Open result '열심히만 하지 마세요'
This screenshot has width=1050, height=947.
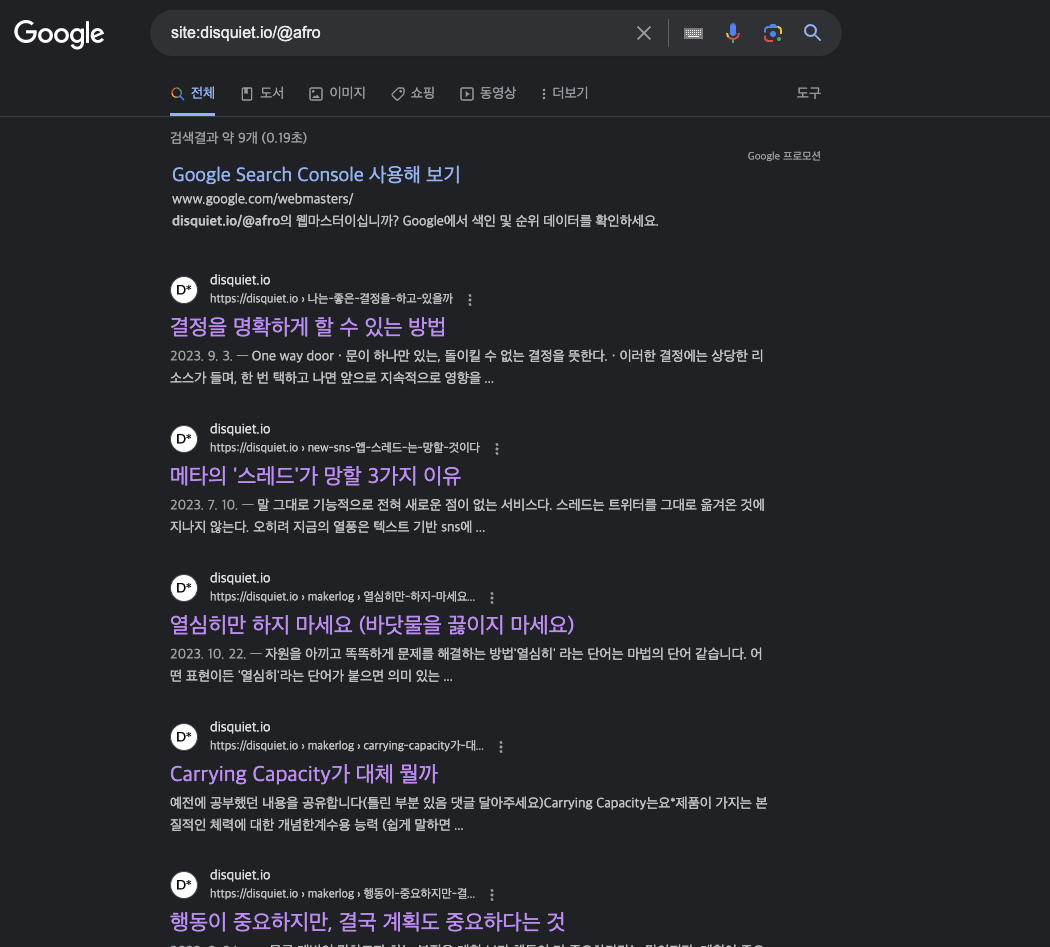(372, 625)
